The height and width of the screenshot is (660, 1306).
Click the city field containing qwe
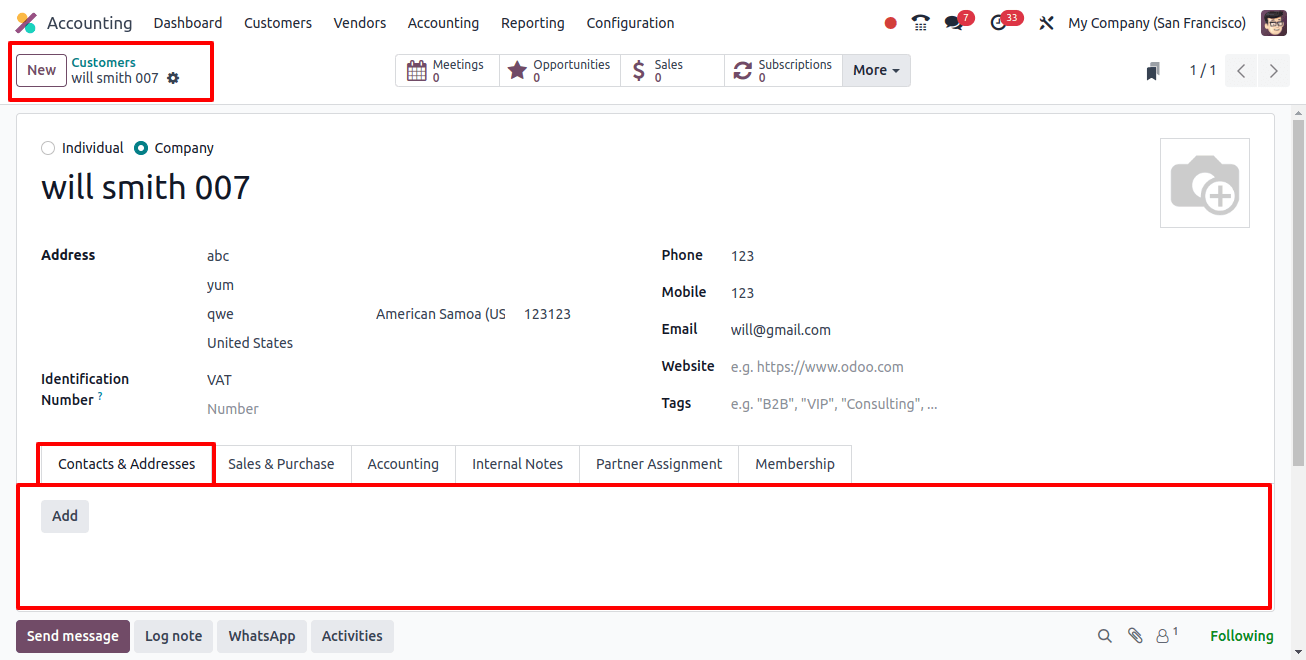pos(285,314)
